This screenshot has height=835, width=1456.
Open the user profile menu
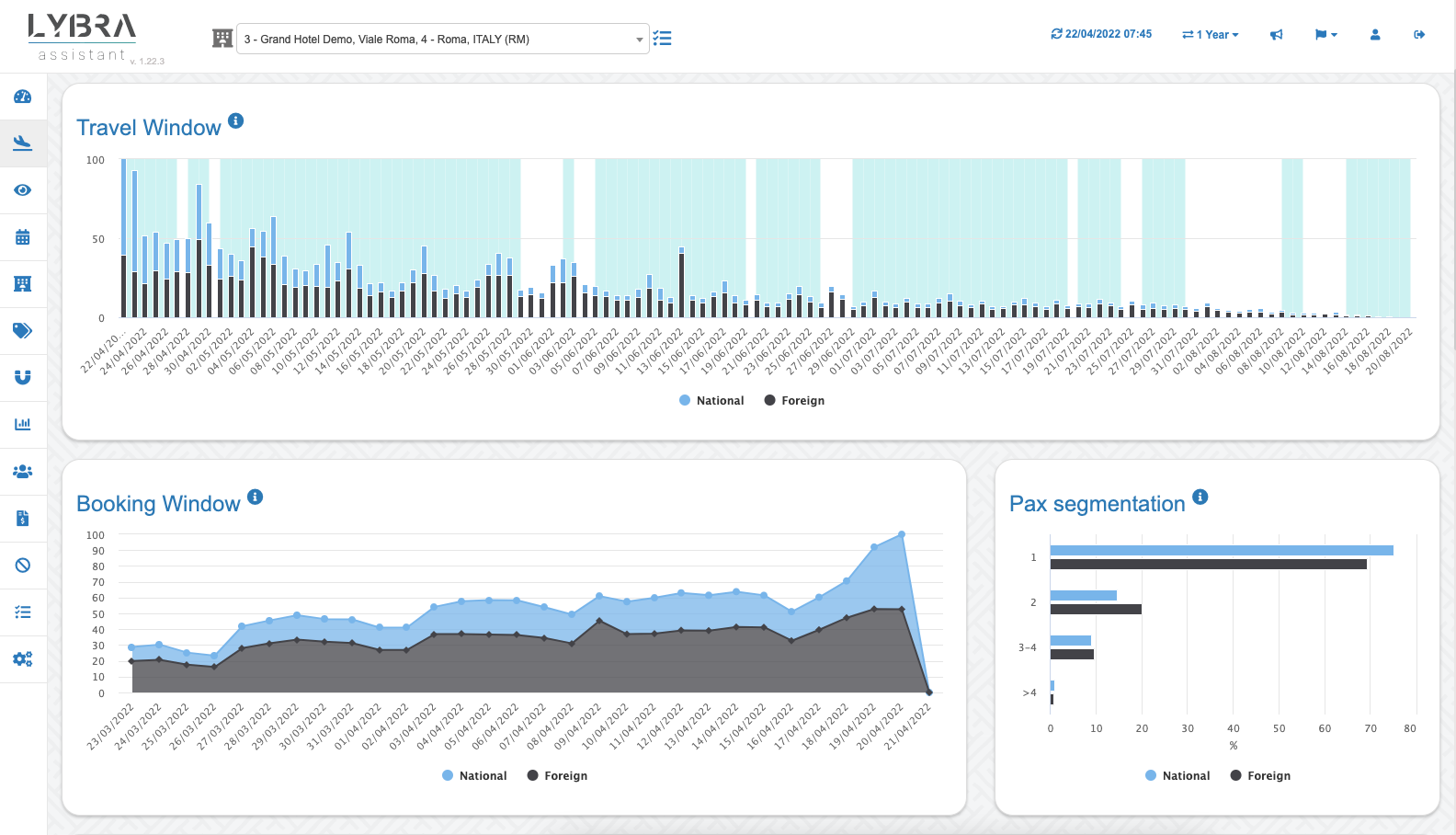pyautogui.click(x=1375, y=35)
